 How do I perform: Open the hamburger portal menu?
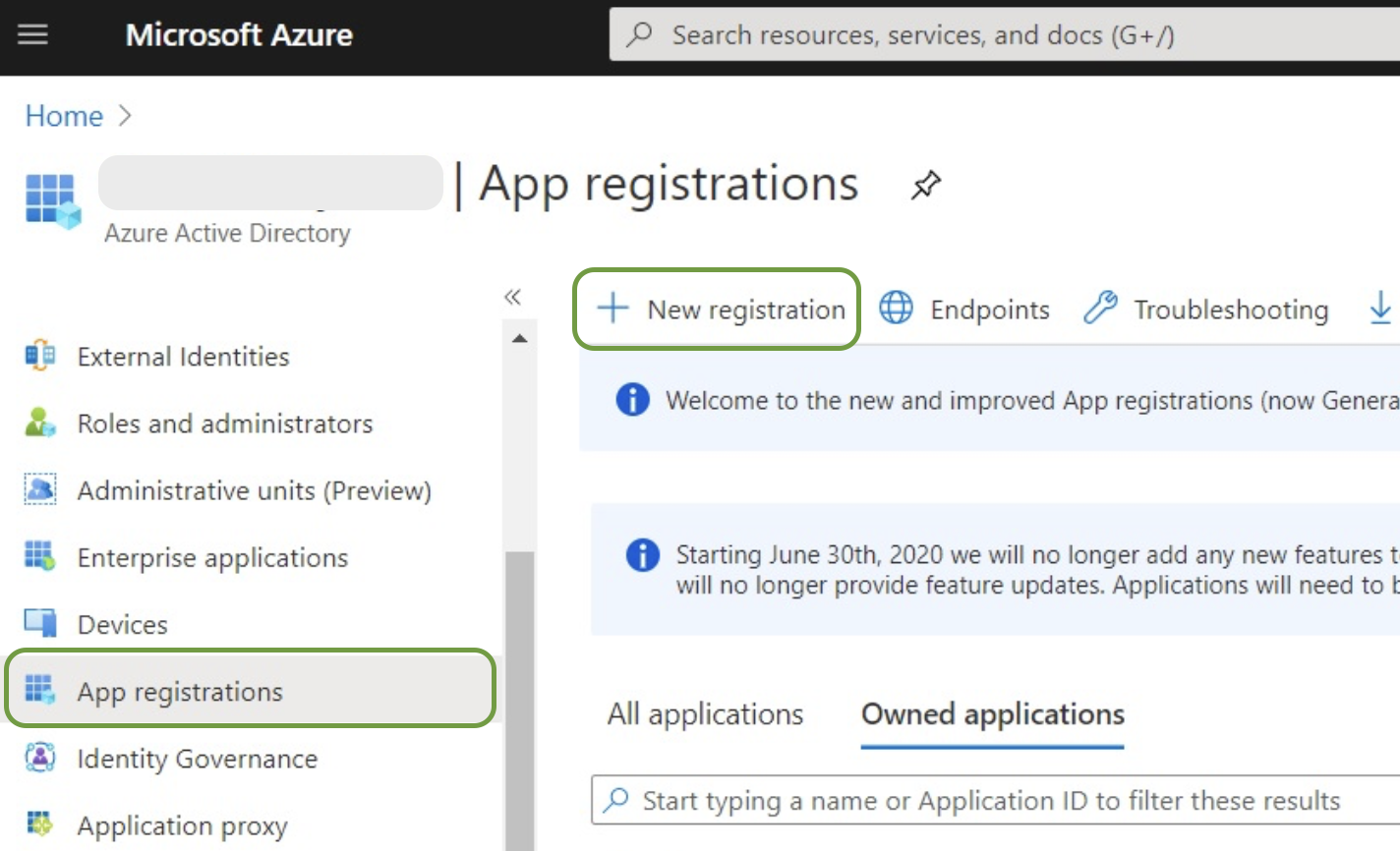pyautogui.click(x=32, y=35)
